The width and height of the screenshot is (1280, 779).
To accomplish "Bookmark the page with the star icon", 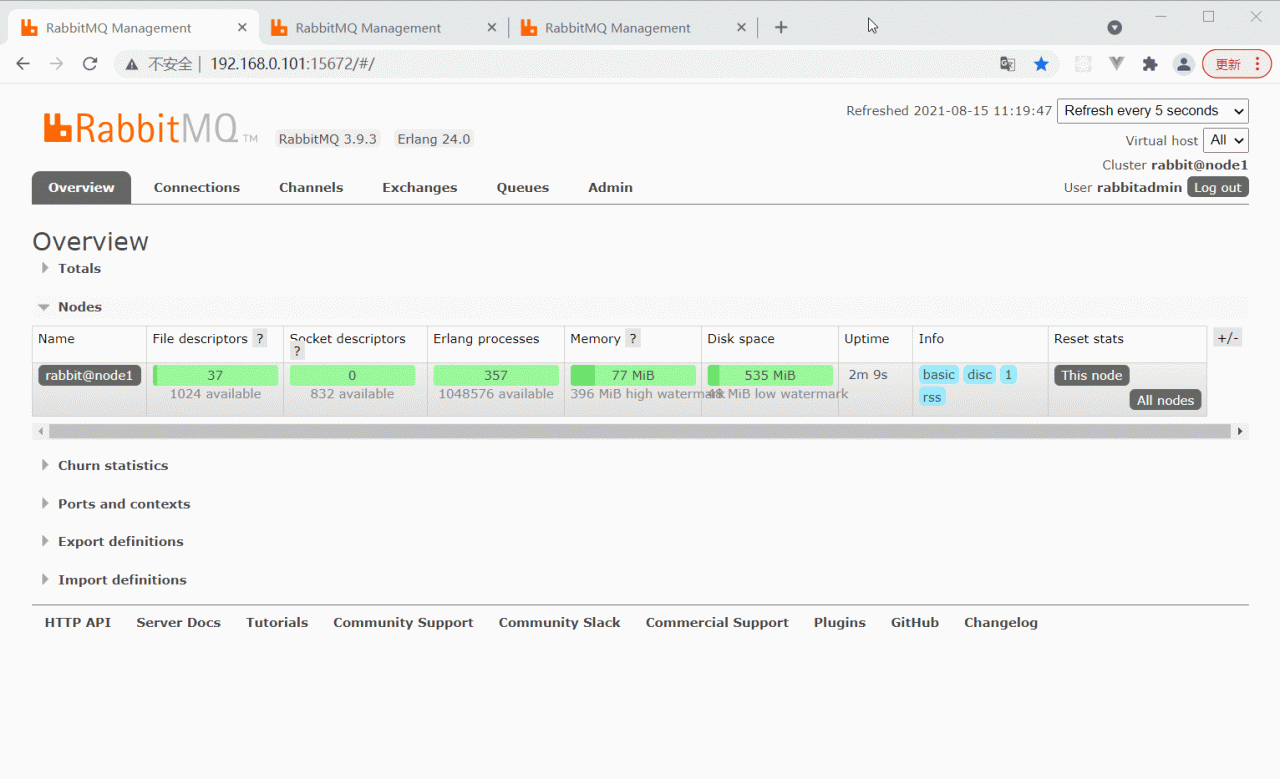I will click(x=1040, y=63).
